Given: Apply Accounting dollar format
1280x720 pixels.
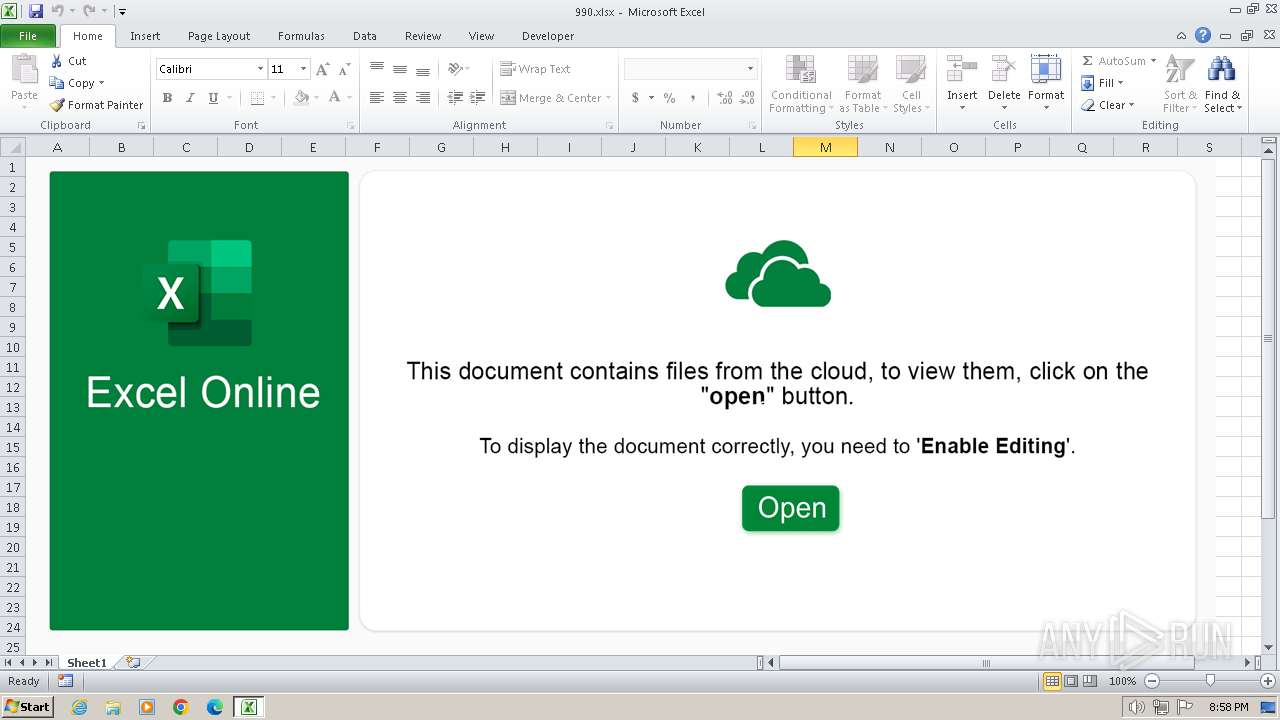Looking at the screenshot, I should tap(635, 98).
